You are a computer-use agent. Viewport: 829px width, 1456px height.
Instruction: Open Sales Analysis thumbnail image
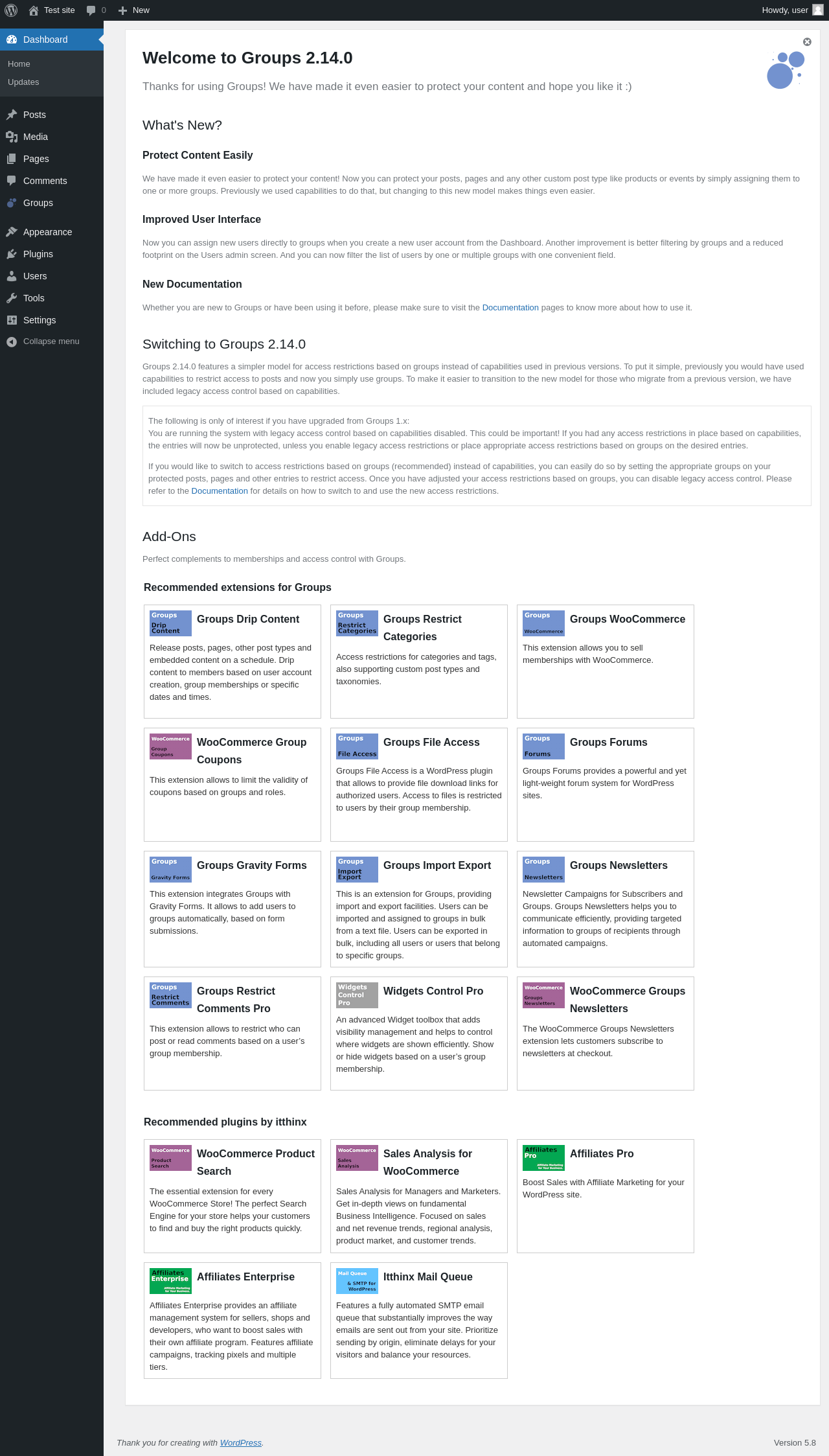click(358, 1158)
